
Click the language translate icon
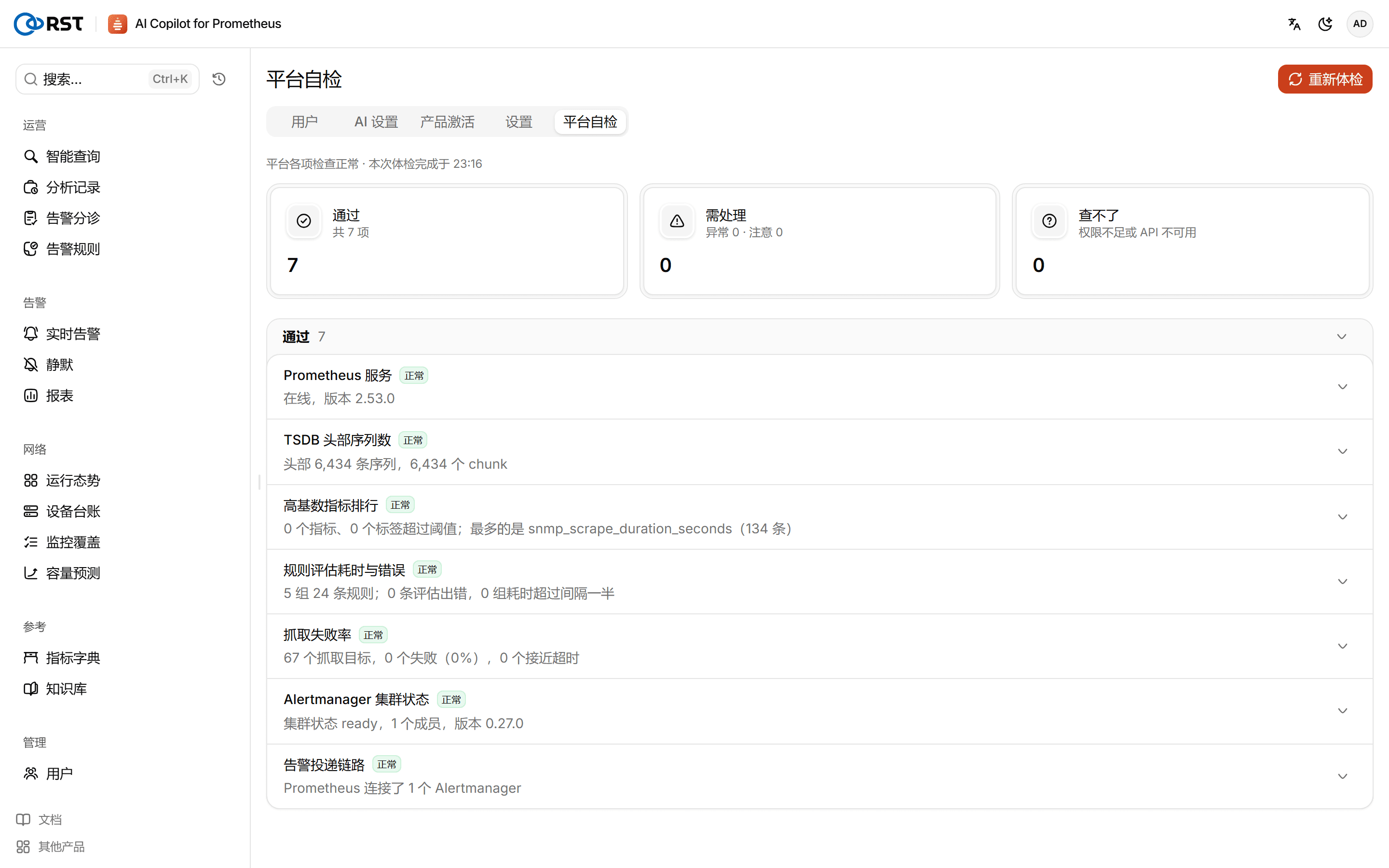(x=1294, y=24)
